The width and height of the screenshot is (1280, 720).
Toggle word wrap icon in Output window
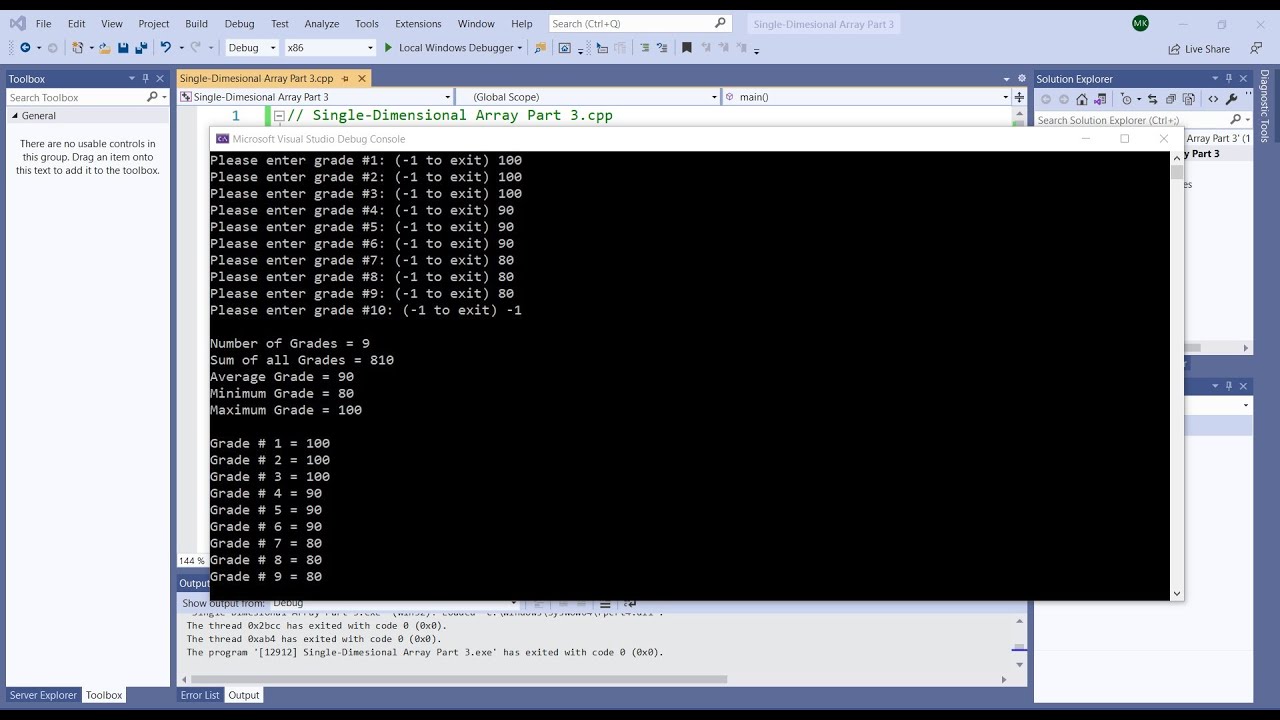[x=630, y=603]
